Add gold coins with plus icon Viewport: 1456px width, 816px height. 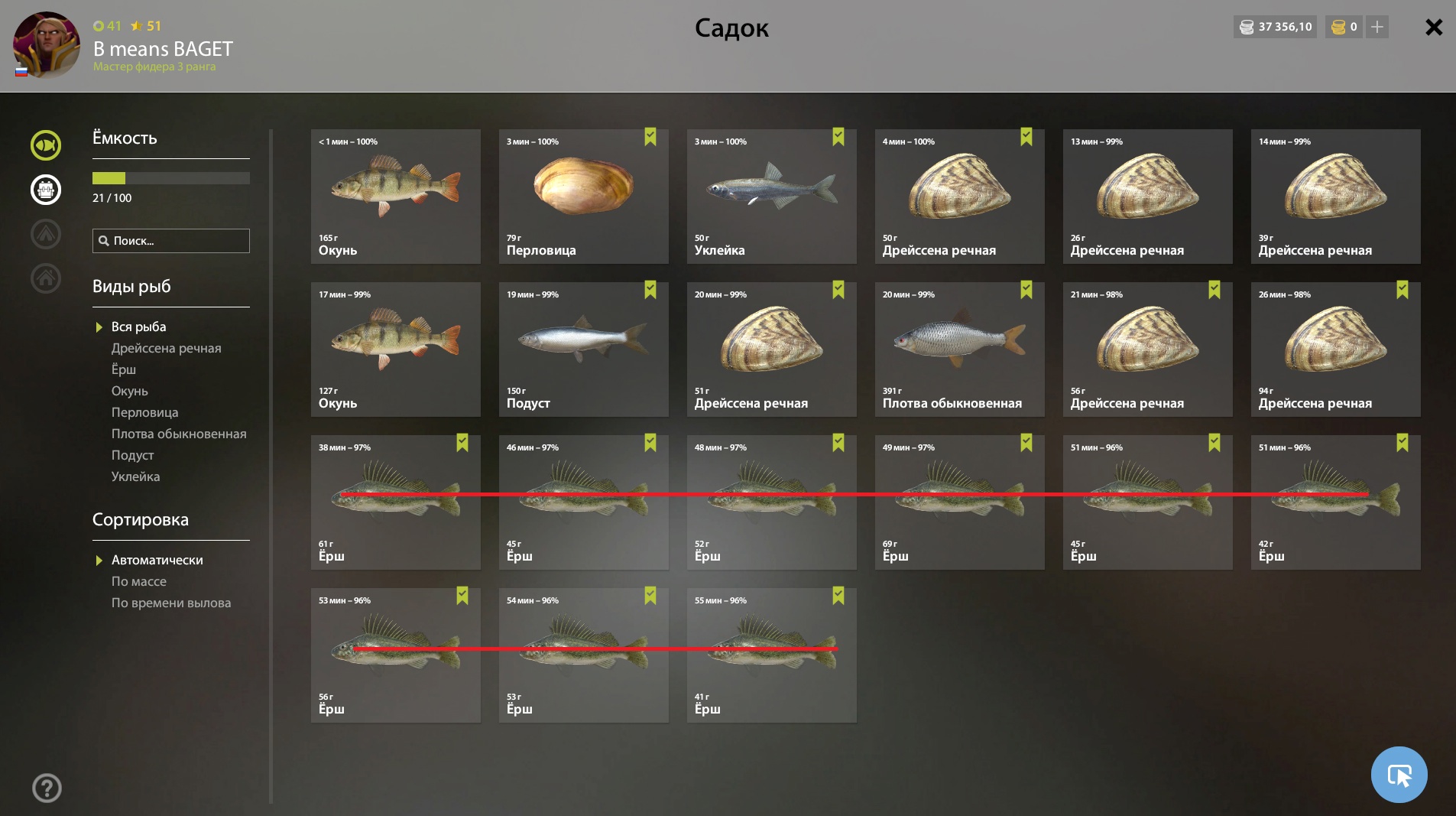(1377, 27)
